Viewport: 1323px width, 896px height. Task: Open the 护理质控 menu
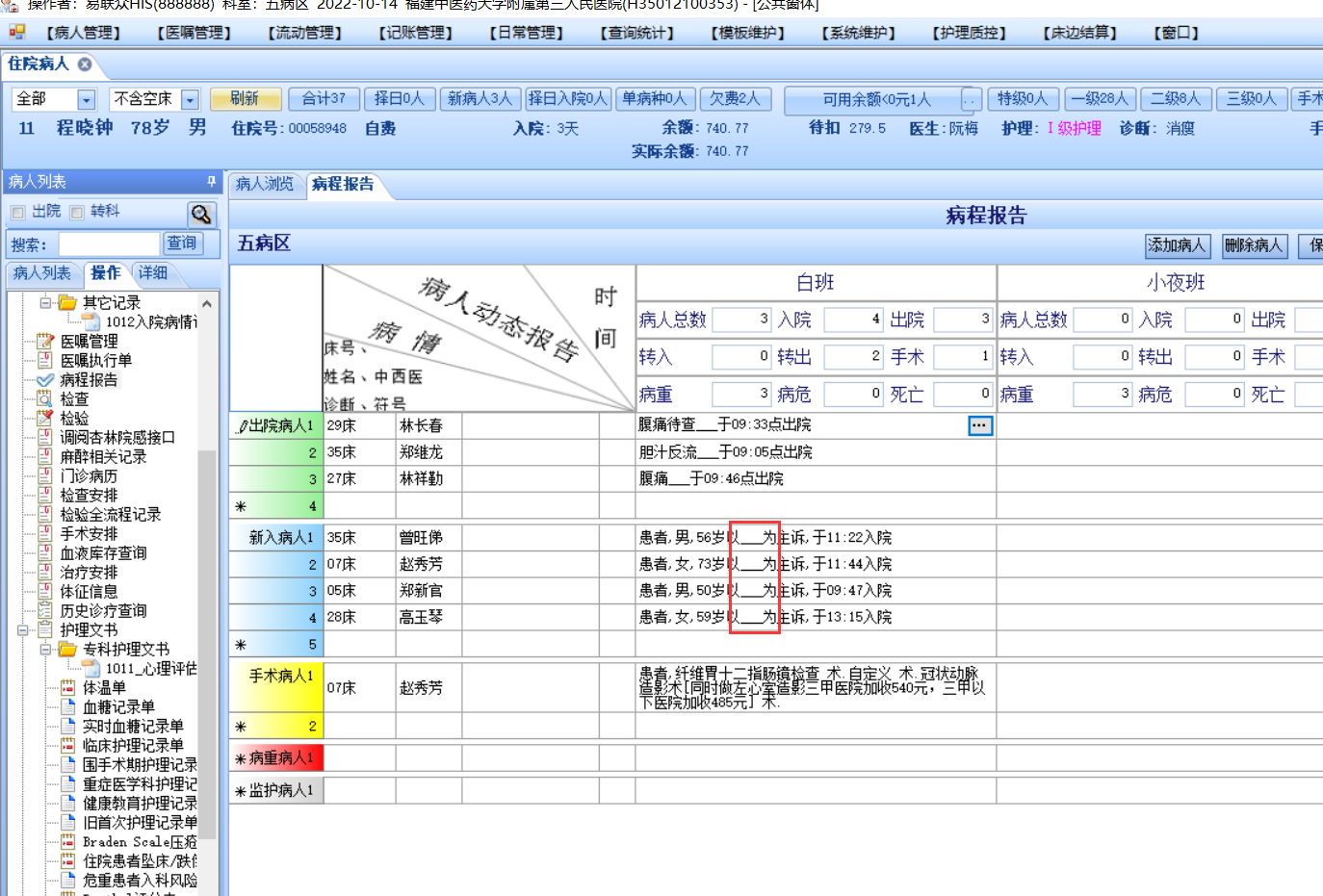(970, 33)
